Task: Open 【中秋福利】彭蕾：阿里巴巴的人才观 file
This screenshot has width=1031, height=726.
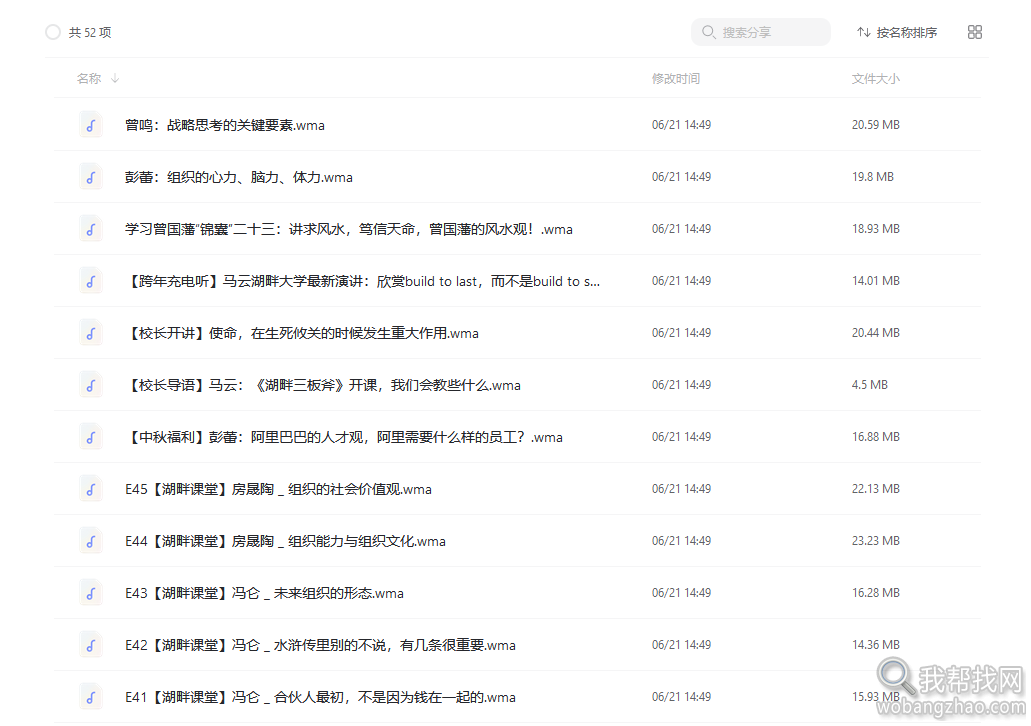Action: 343,437
